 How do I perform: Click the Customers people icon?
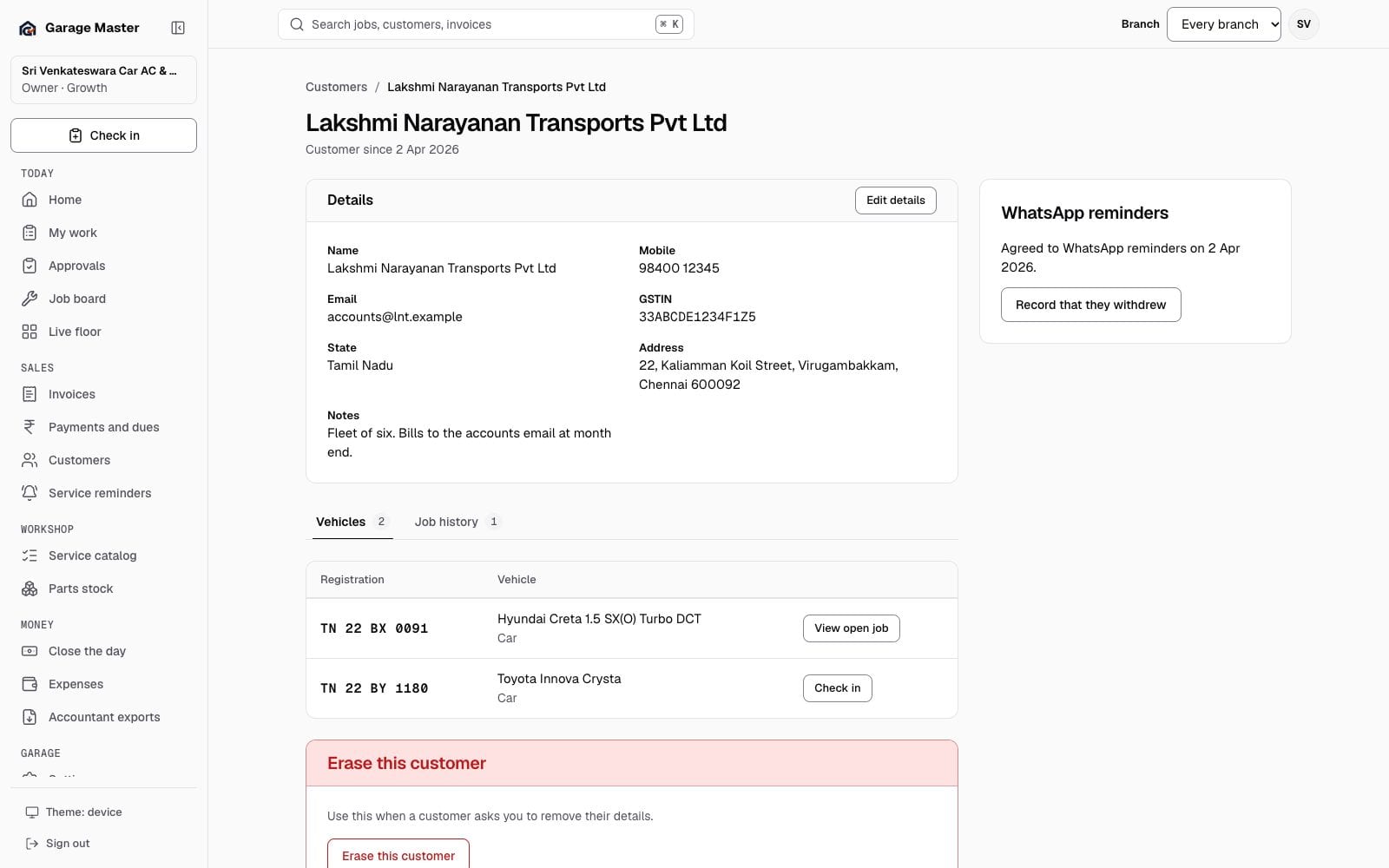[30, 460]
